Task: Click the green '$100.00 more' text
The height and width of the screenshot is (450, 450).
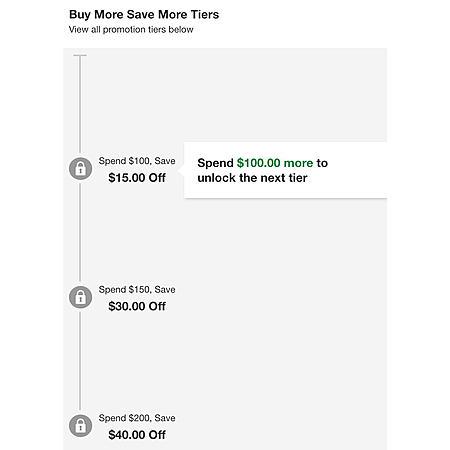Action: point(275,163)
